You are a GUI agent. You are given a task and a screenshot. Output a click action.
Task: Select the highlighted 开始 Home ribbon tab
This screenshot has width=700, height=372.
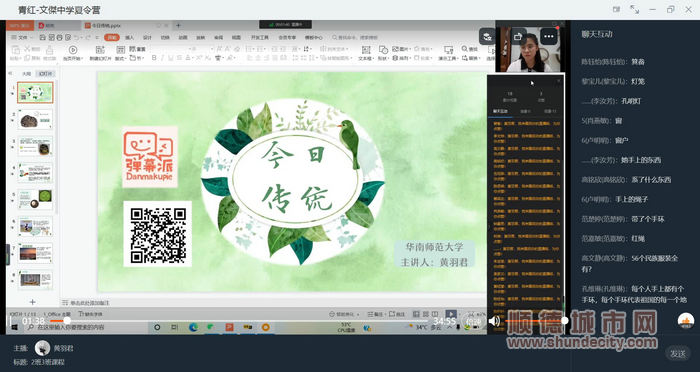click(112, 38)
